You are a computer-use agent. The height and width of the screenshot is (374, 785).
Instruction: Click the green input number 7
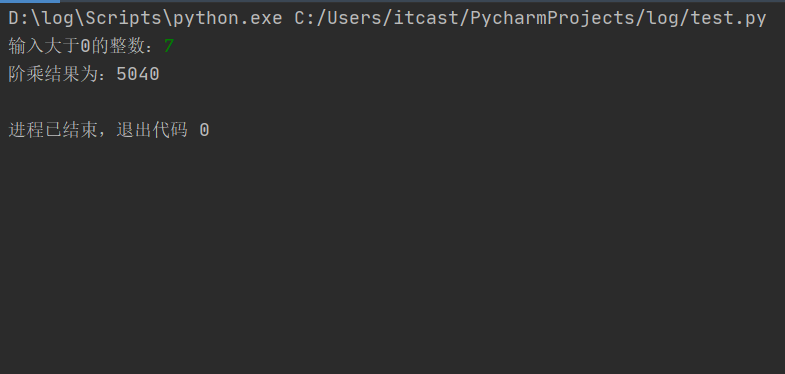169,47
